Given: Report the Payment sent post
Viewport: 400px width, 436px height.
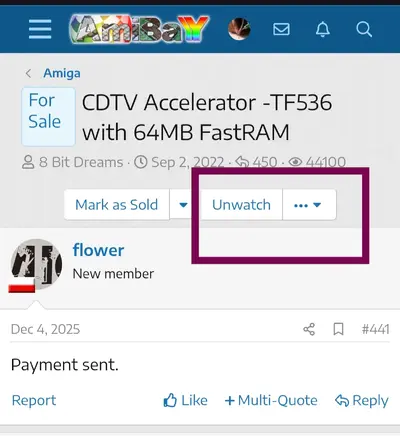Looking at the screenshot, I should coord(34,400).
